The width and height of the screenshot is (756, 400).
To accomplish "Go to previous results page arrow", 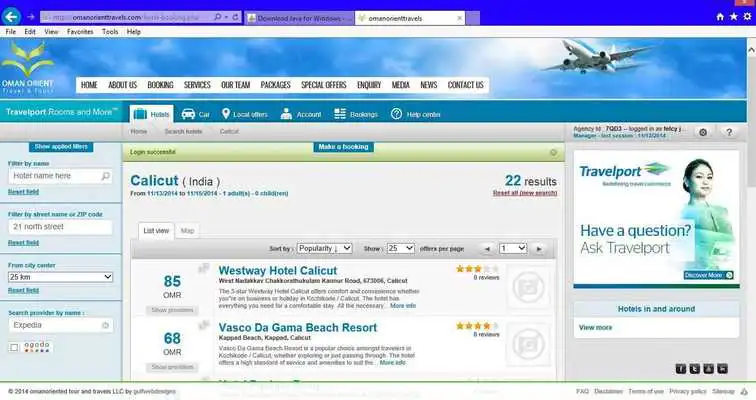I will pyautogui.click(x=487, y=249).
